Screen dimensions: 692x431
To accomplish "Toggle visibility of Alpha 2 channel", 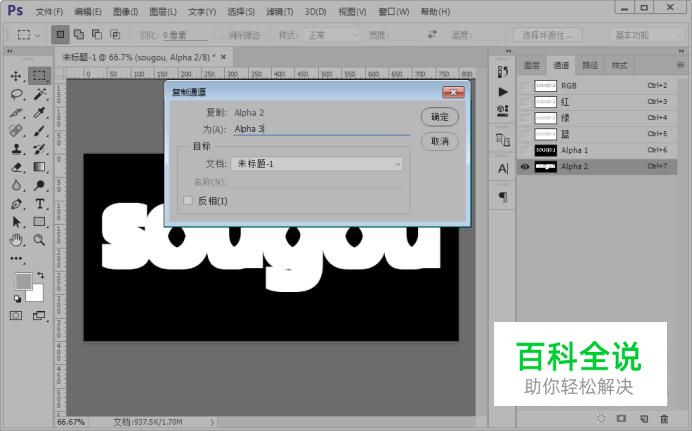I will point(525,166).
